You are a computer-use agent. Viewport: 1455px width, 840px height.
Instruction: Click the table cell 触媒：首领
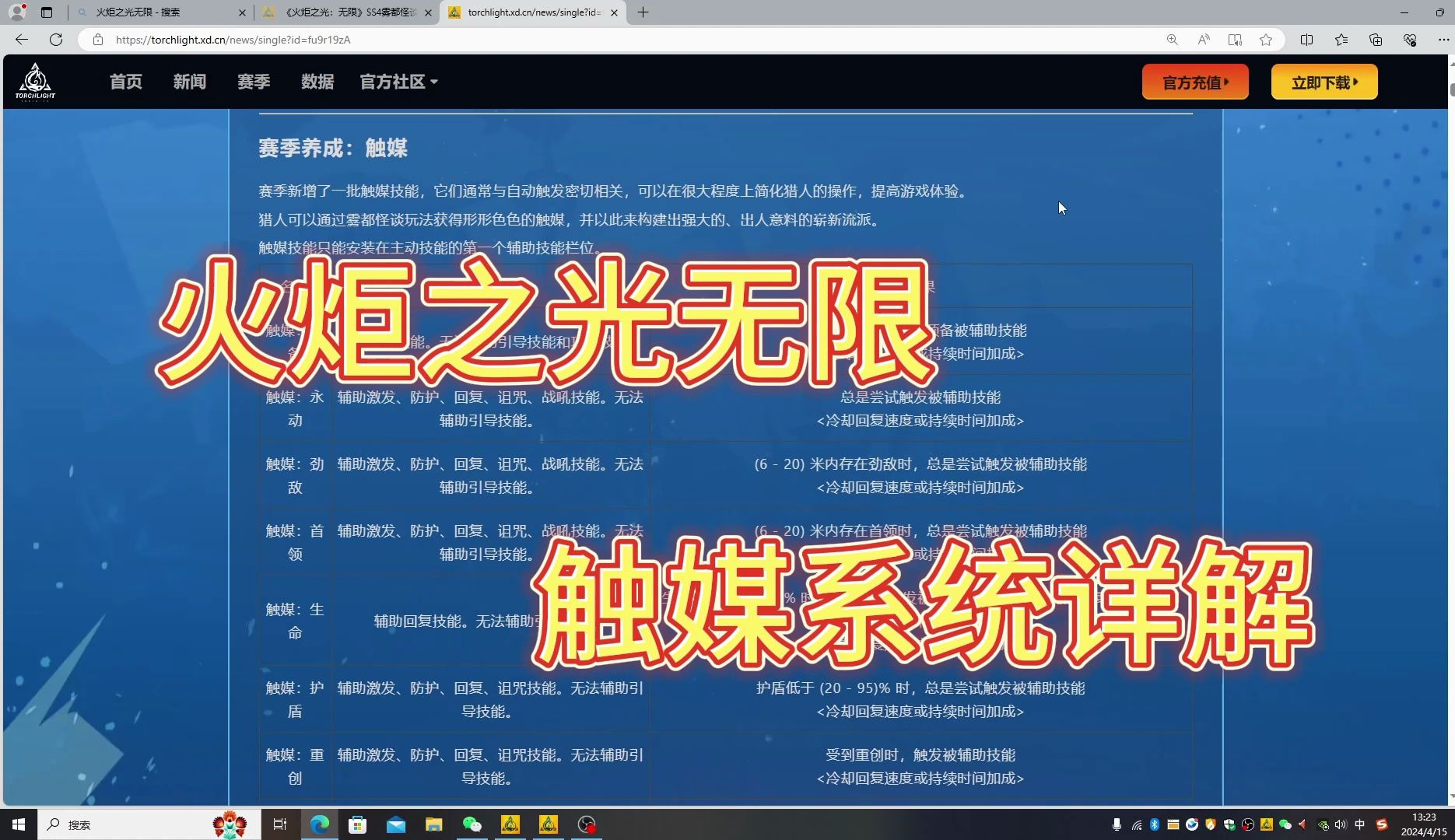coord(295,542)
